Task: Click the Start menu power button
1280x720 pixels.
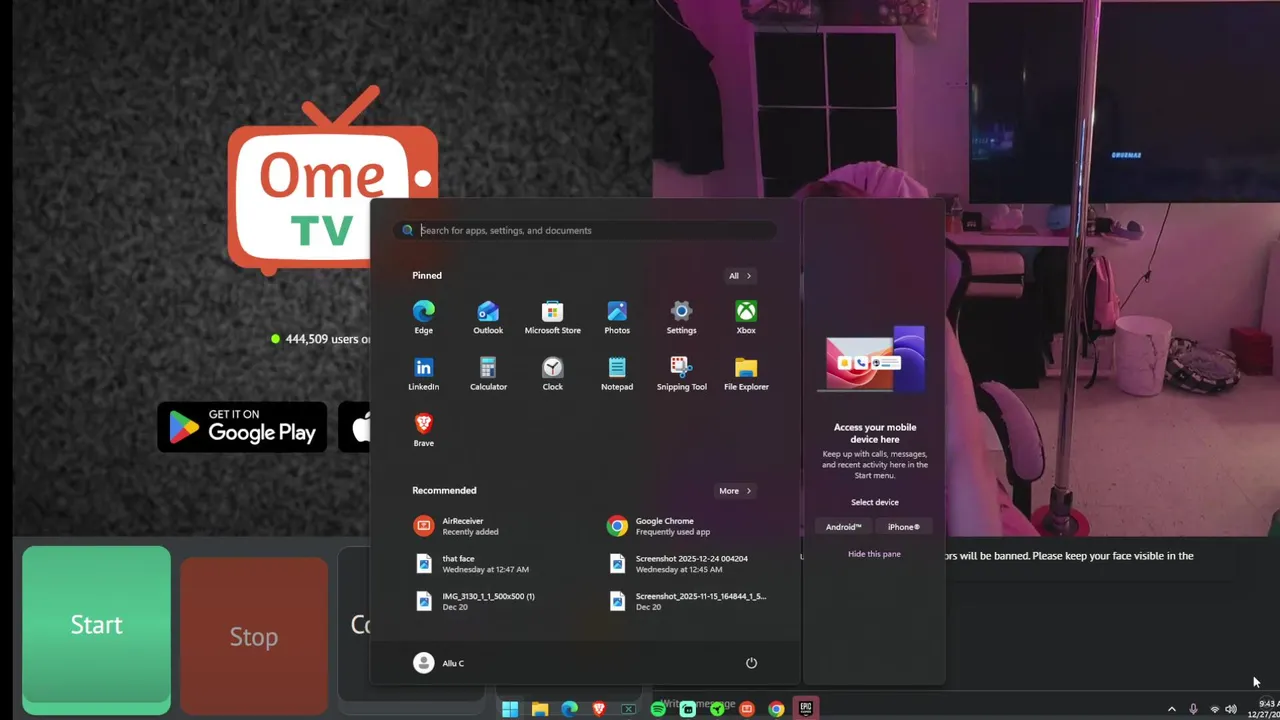Action: click(751, 663)
